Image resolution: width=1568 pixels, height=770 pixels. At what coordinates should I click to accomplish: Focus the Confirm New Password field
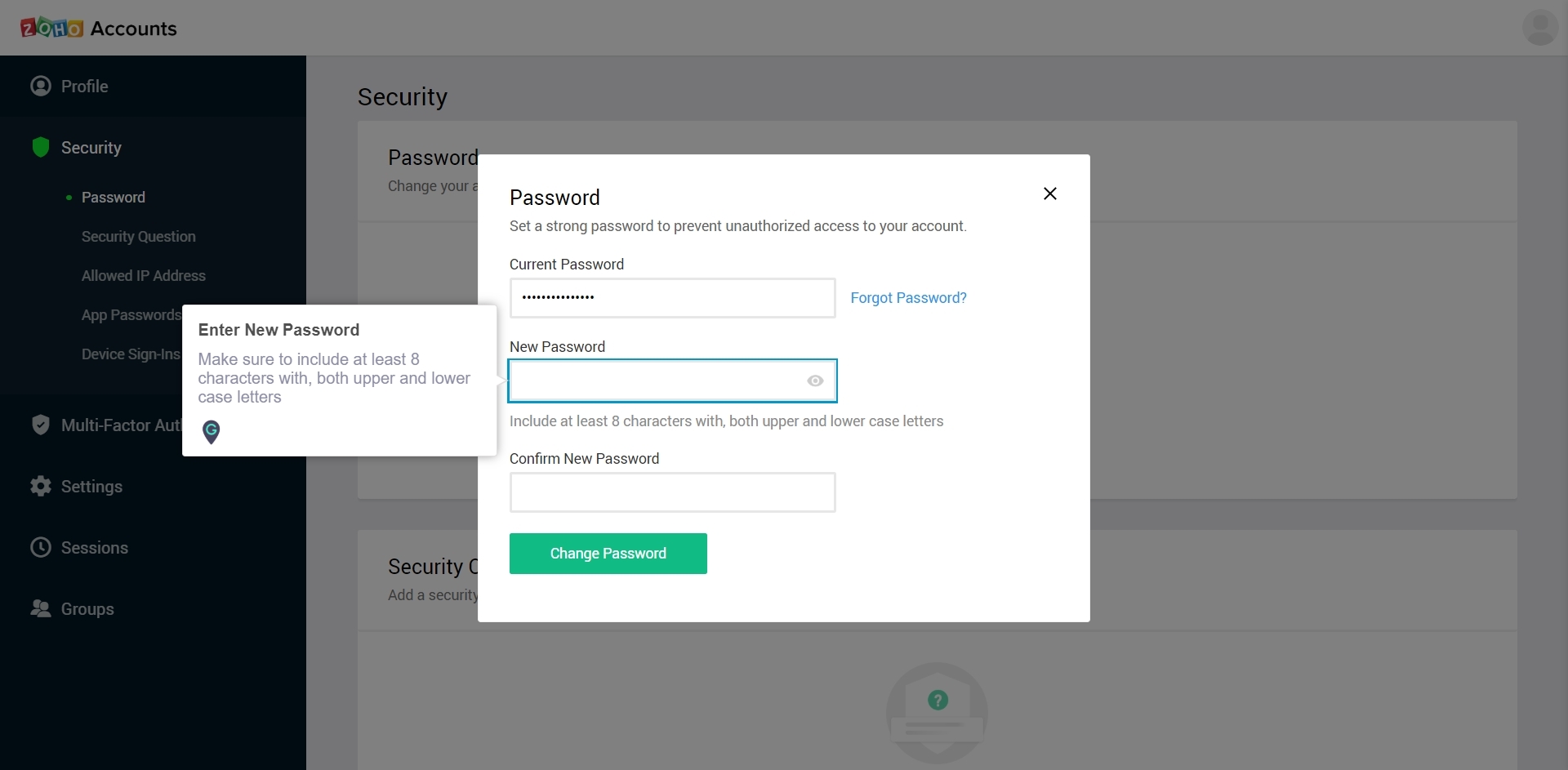673,492
